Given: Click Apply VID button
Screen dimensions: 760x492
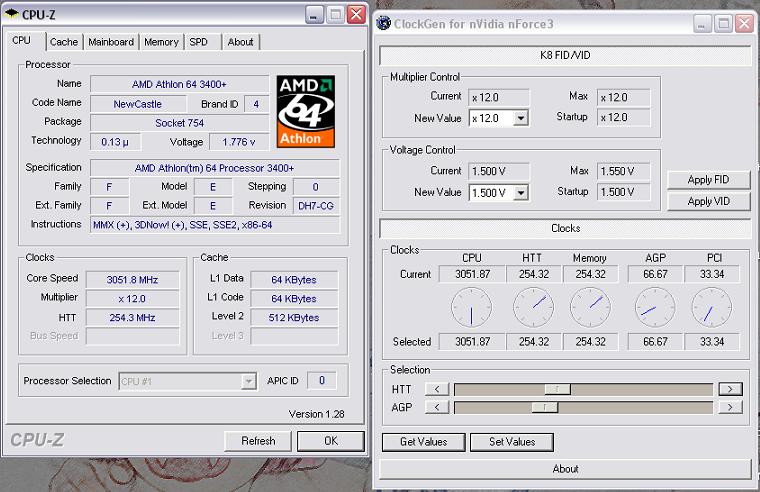Looking at the screenshot, I should point(708,201).
